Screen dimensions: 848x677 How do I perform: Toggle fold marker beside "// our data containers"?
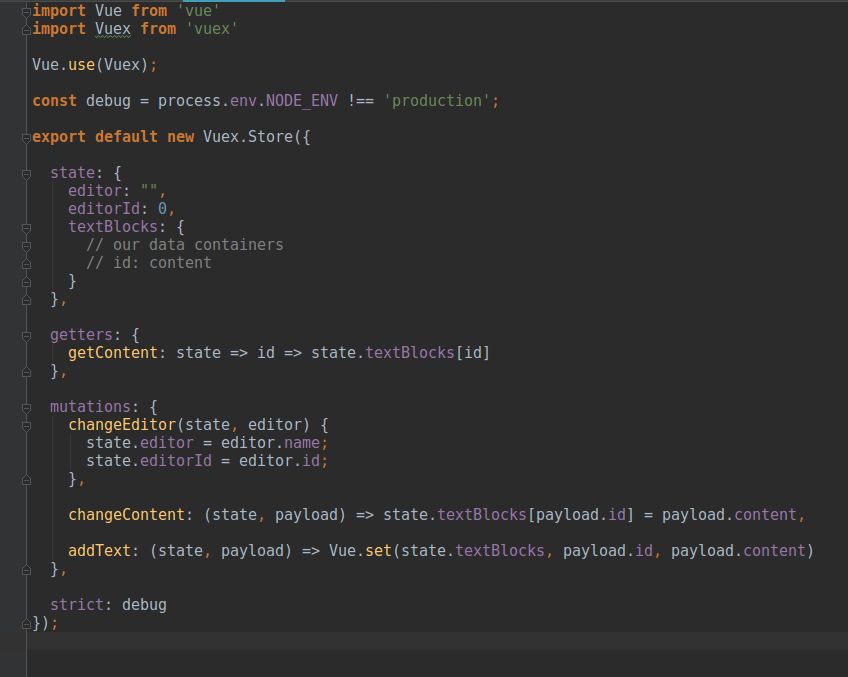click(26, 246)
